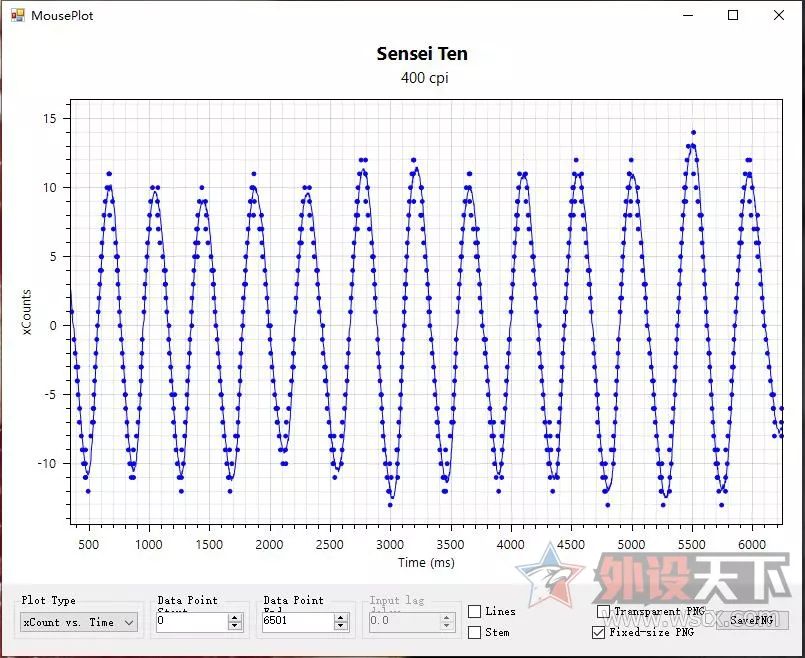Enable the Stem checkbox

point(474,632)
